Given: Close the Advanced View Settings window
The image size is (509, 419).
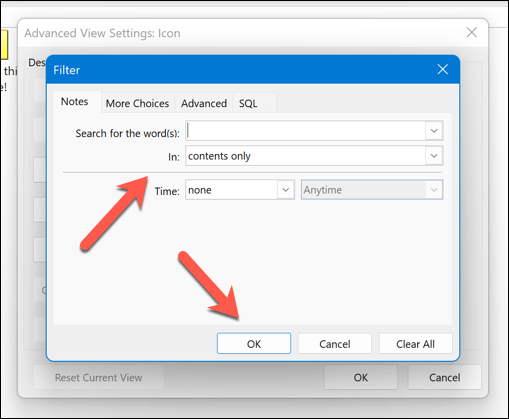Looking at the screenshot, I should (472, 33).
